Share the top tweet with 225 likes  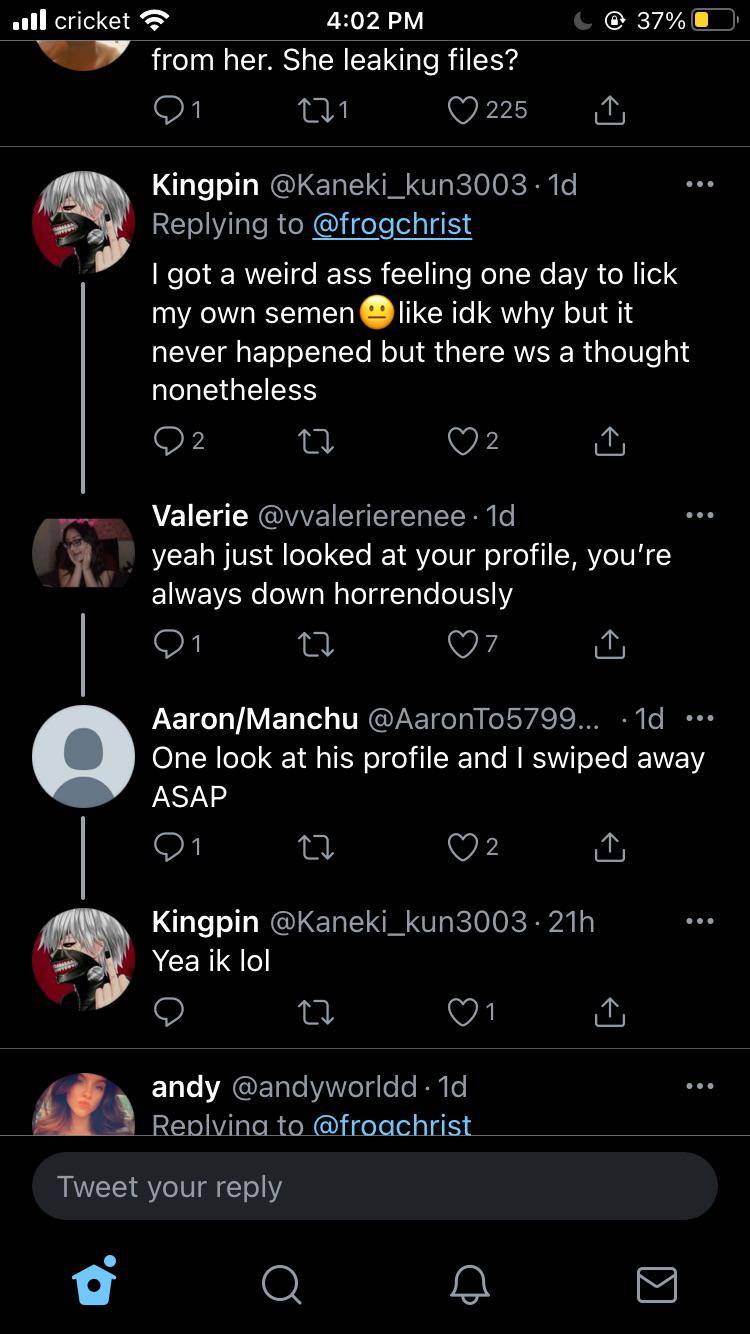pos(609,110)
